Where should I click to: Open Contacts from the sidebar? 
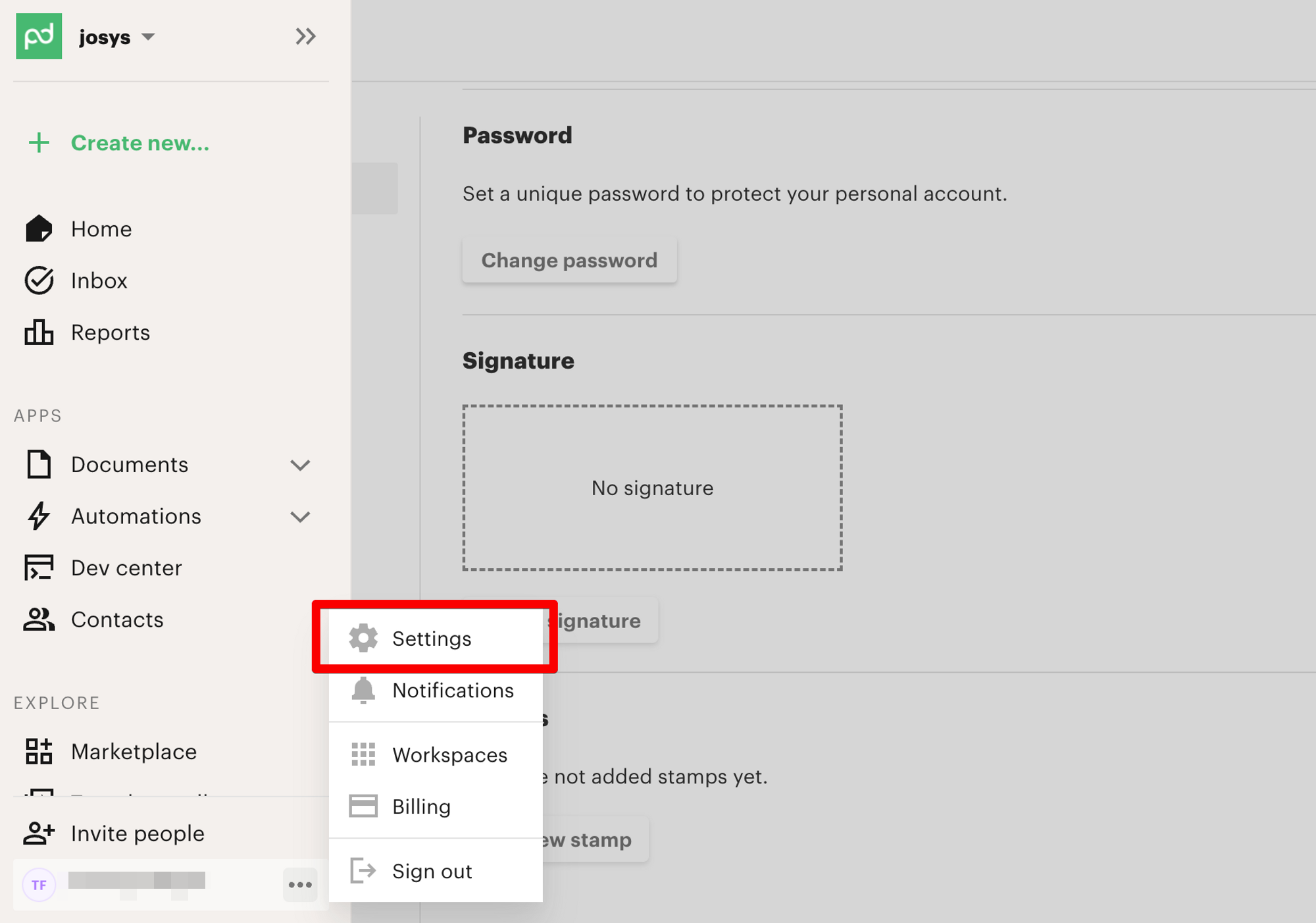(117, 620)
